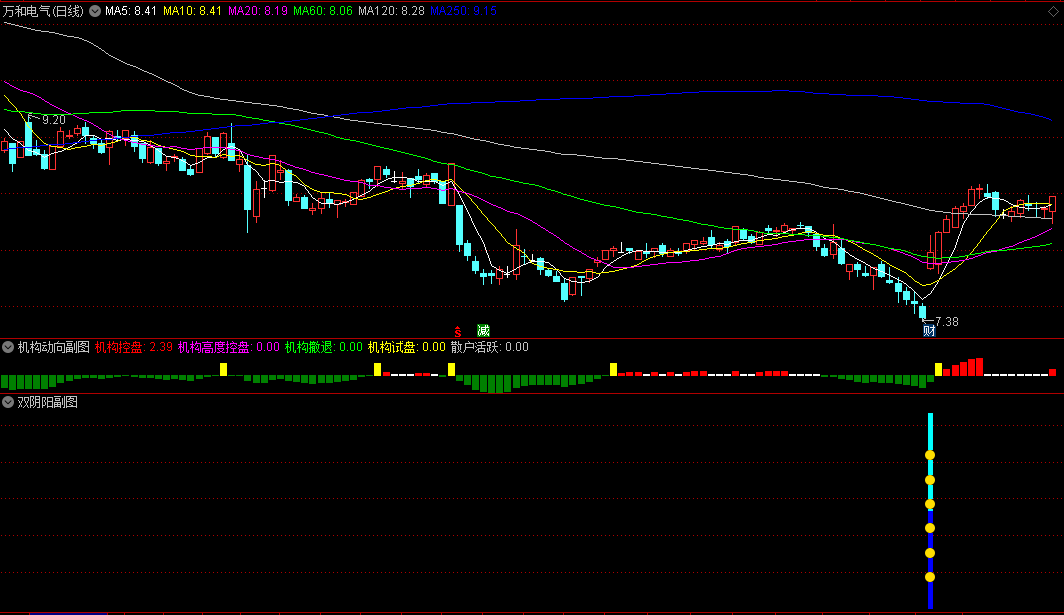The image size is (1064, 615).
Task: Click the 机构动向副图 panel name
Action: tap(54, 347)
